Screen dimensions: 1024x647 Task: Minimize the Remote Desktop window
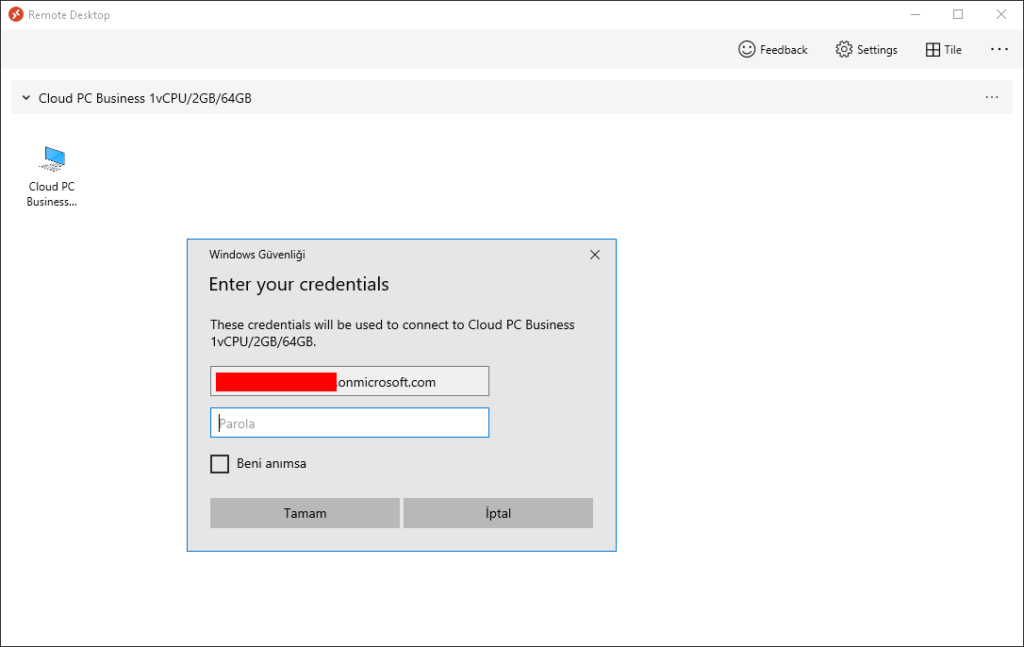click(916, 14)
